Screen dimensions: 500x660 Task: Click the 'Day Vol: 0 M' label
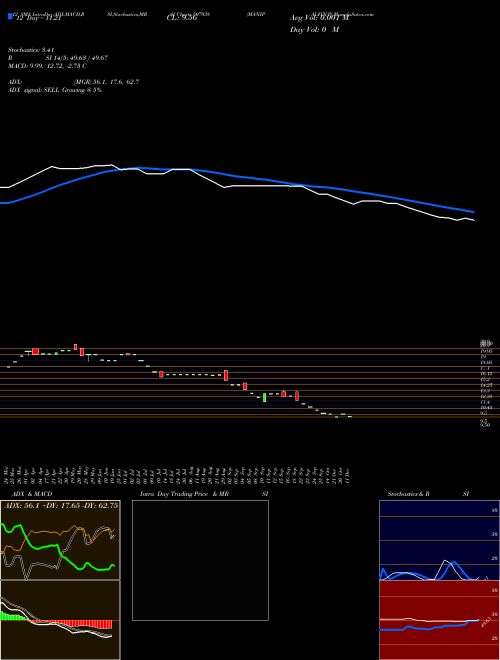(x=314, y=30)
